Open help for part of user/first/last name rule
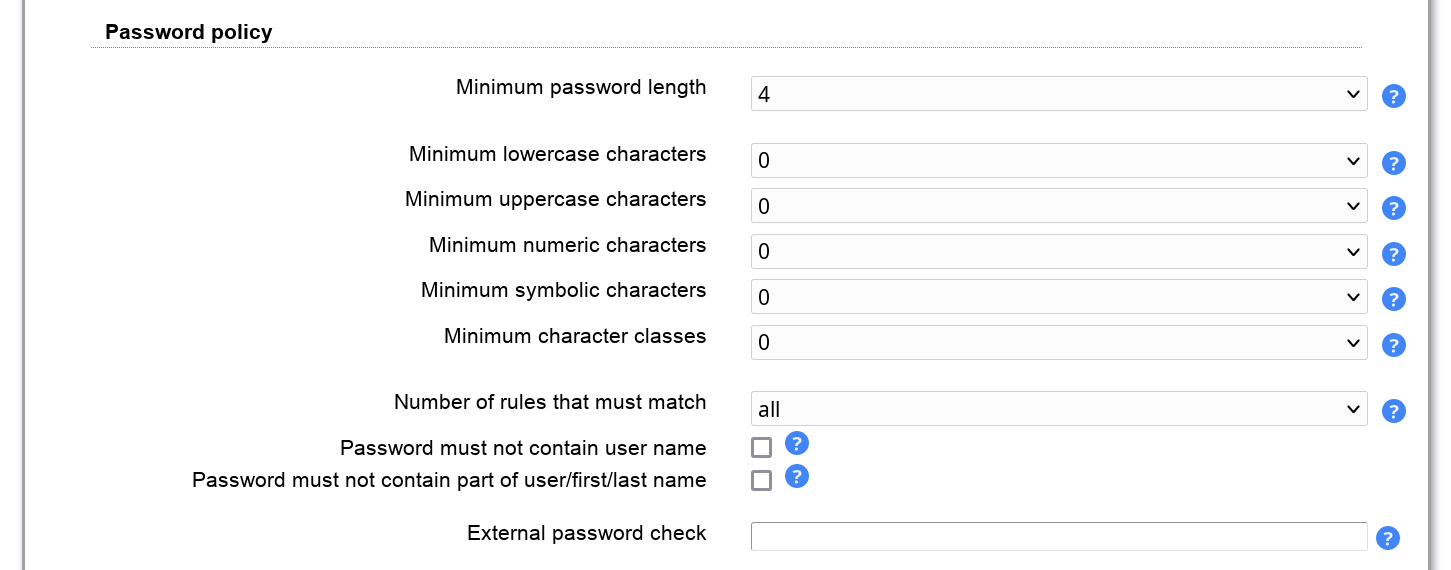The image size is (1451, 570). point(796,476)
